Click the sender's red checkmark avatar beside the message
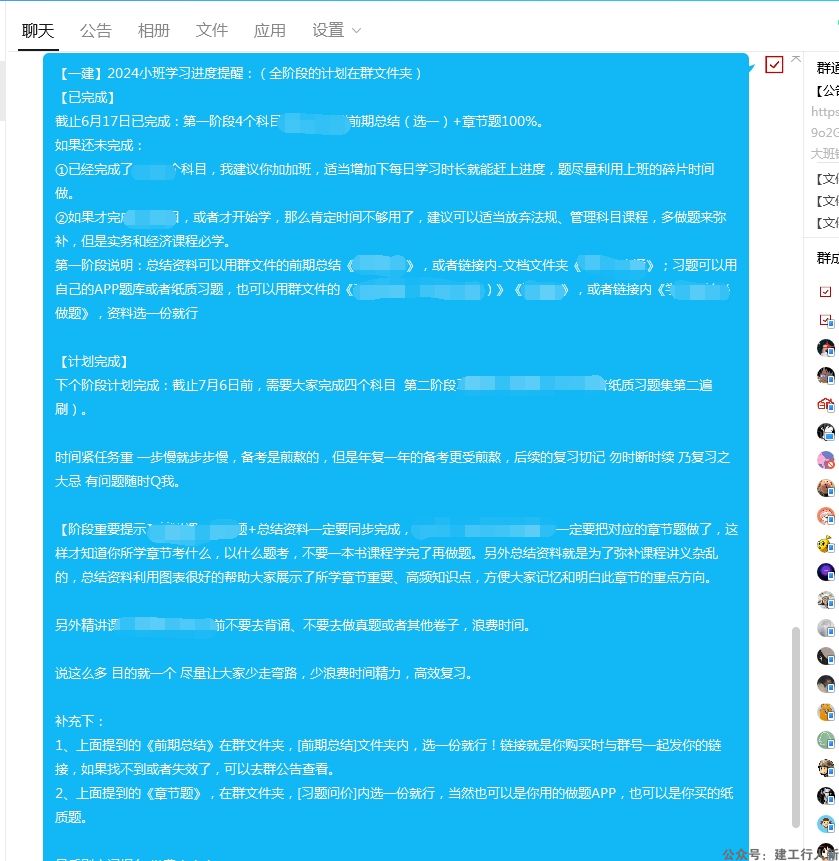This screenshot has width=839, height=861. click(x=774, y=65)
